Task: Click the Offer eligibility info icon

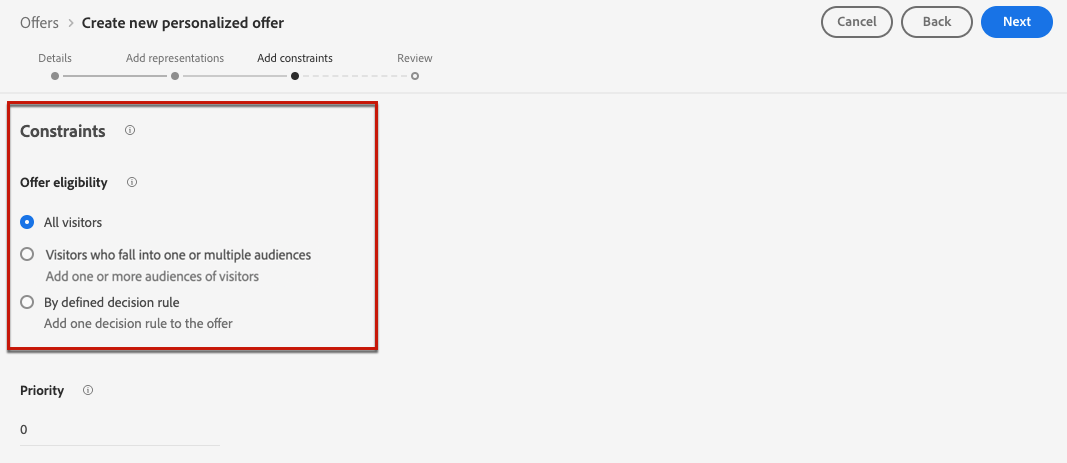Action: click(x=132, y=182)
